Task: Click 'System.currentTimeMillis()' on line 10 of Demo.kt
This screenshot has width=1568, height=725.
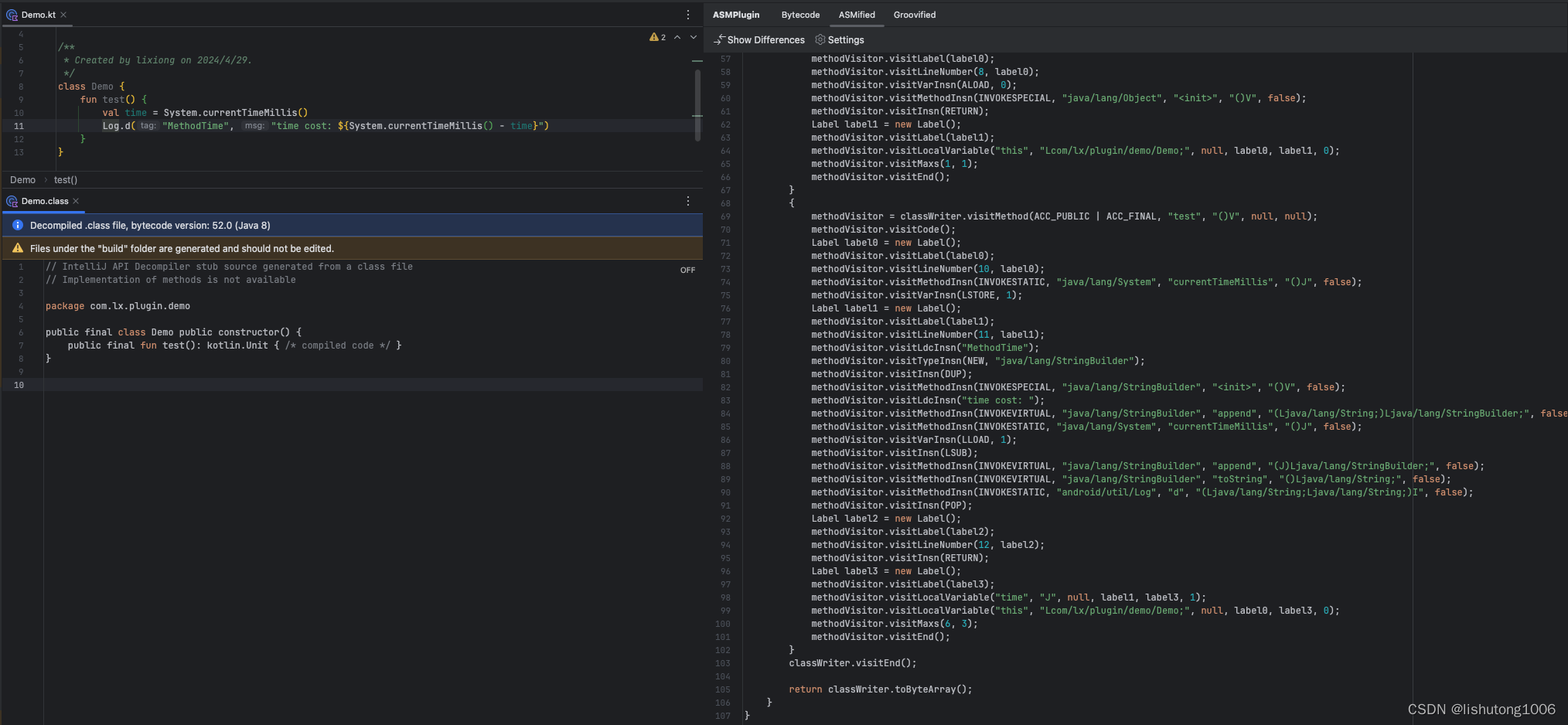Action: (x=235, y=113)
